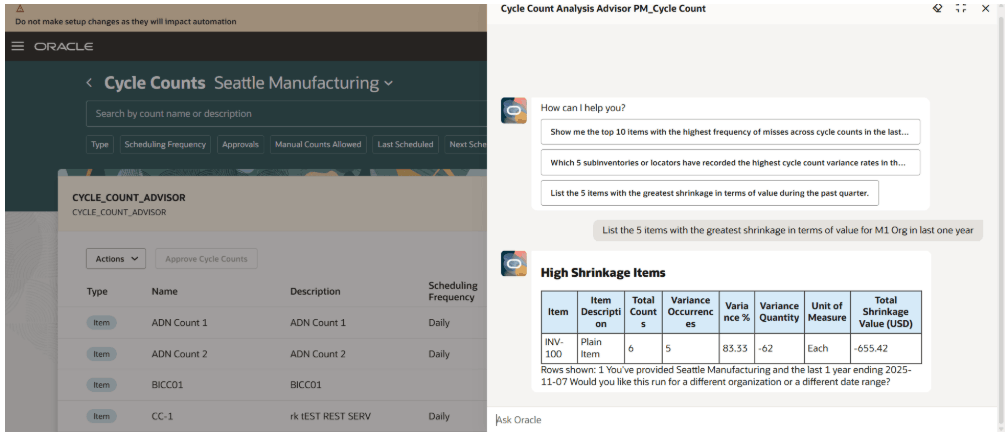
Task: Open the hamburger navigation menu
Action: [17, 46]
